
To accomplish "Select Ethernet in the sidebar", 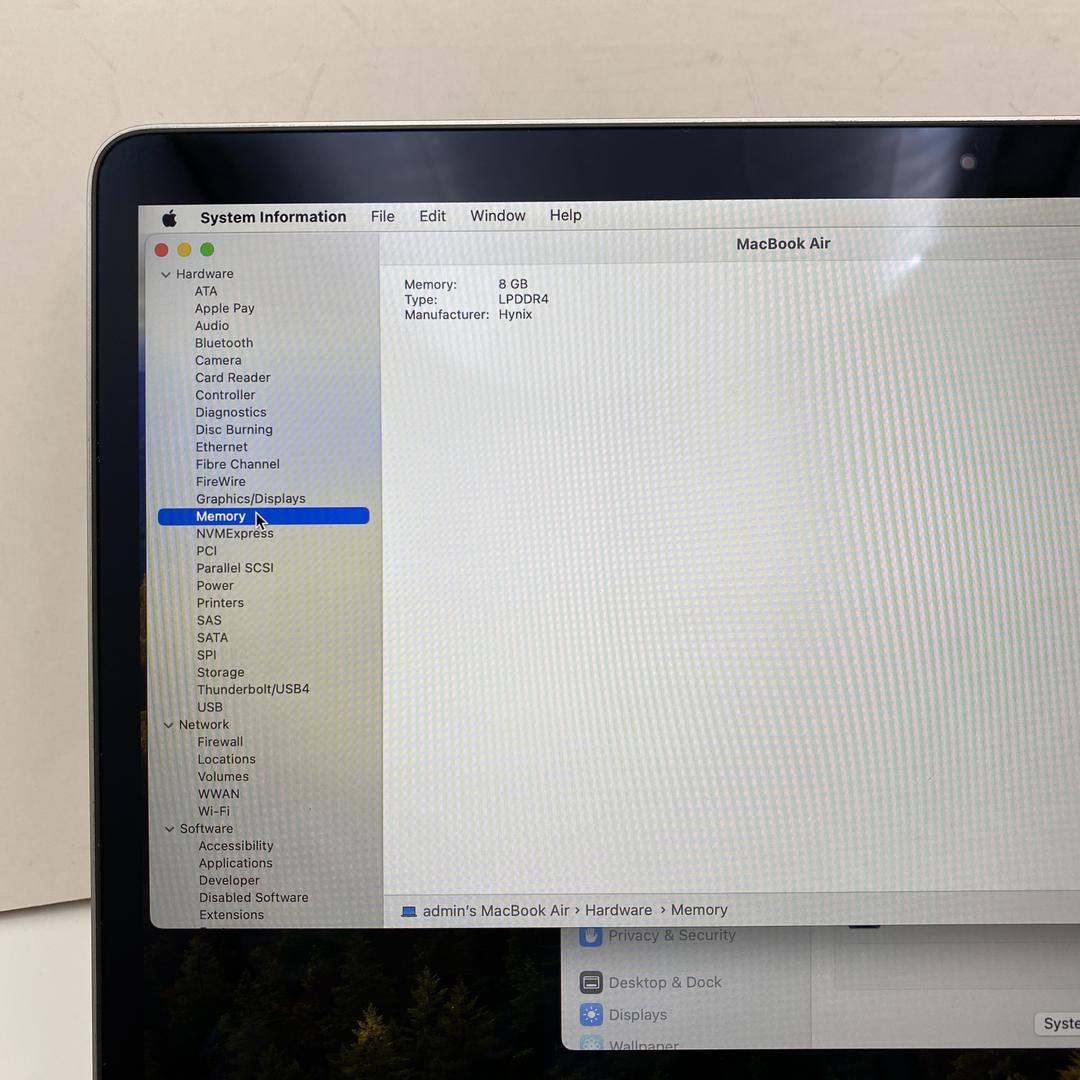I will click(221, 447).
